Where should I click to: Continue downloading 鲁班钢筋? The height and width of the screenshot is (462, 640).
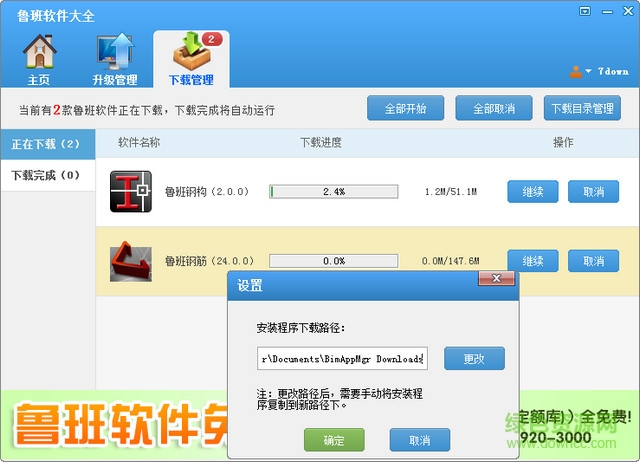click(533, 261)
